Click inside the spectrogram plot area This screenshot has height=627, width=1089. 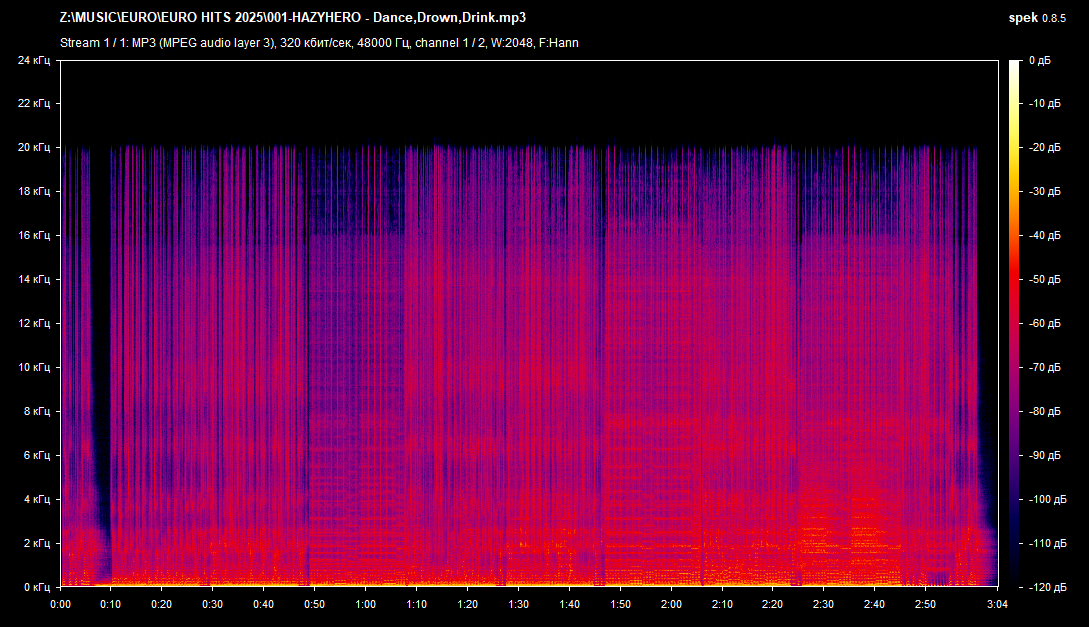pos(529,324)
